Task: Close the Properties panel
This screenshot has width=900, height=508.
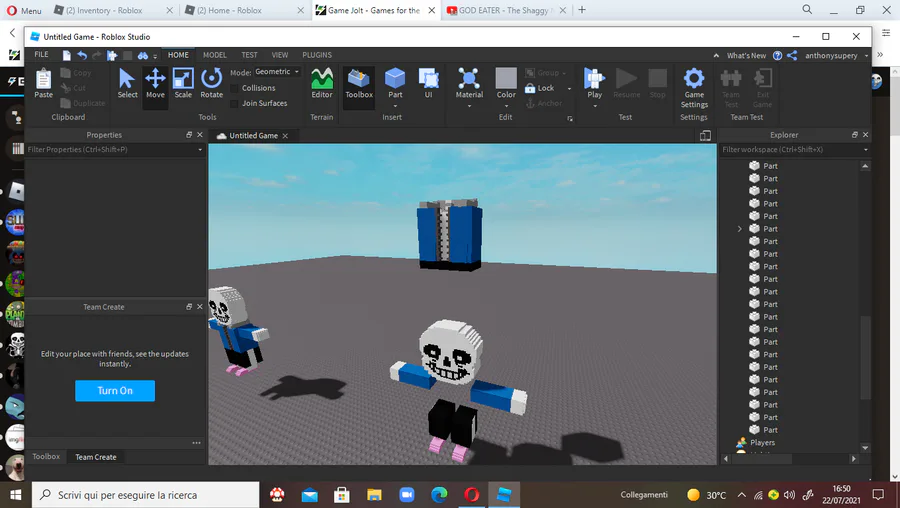Action: (x=200, y=135)
